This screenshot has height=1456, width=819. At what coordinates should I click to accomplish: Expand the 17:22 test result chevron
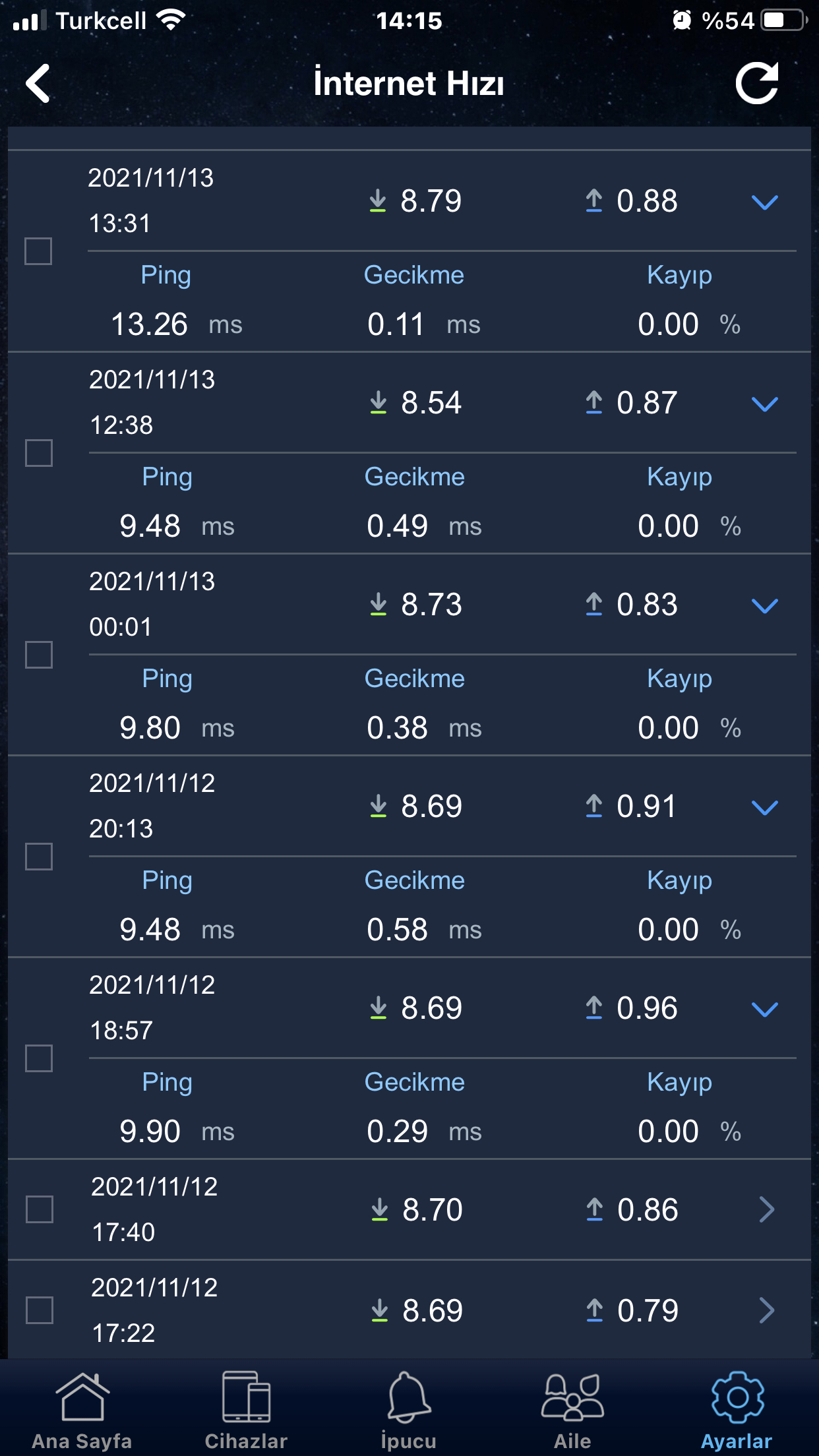(766, 1310)
